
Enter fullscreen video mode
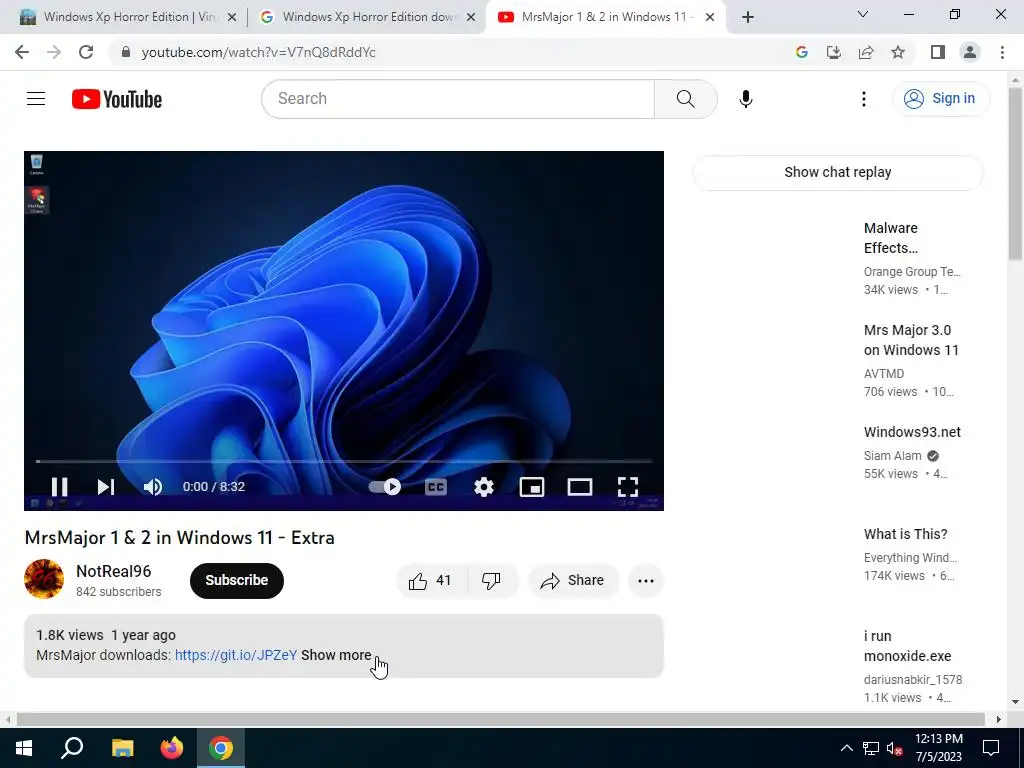pos(628,487)
